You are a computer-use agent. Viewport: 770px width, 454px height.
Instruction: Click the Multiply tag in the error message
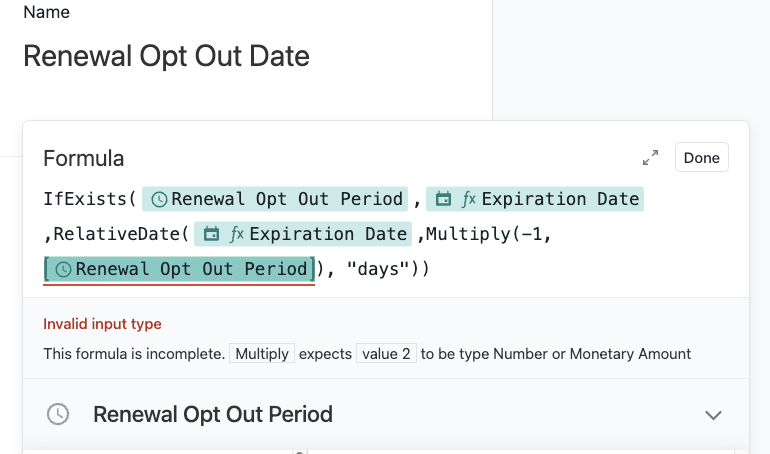(262, 353)
